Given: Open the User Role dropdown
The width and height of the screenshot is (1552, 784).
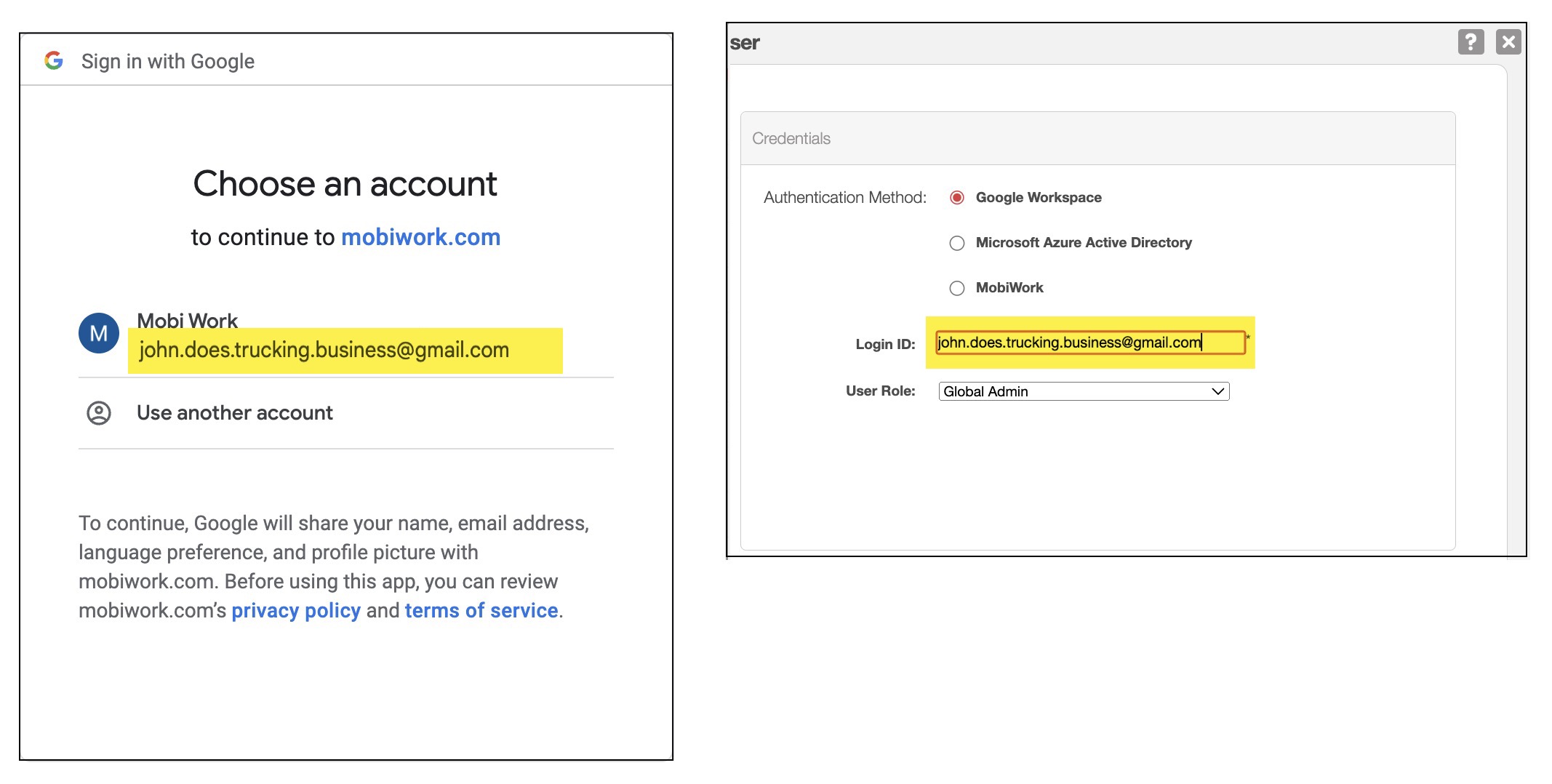Looking at the screenshot, I should [x=1082, y=391].
